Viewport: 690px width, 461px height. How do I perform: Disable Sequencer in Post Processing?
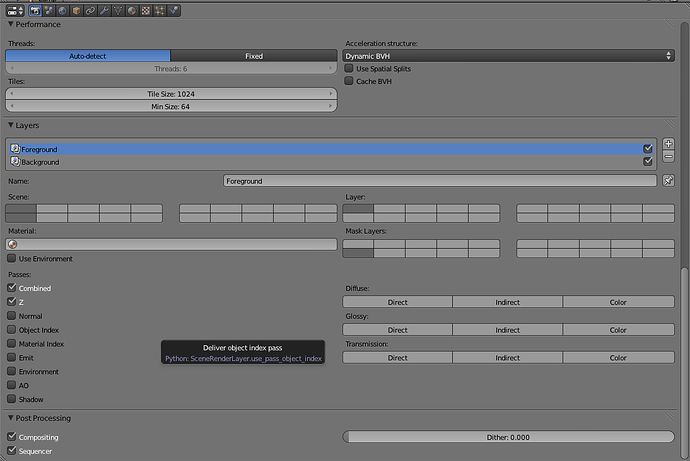[12, 451]
